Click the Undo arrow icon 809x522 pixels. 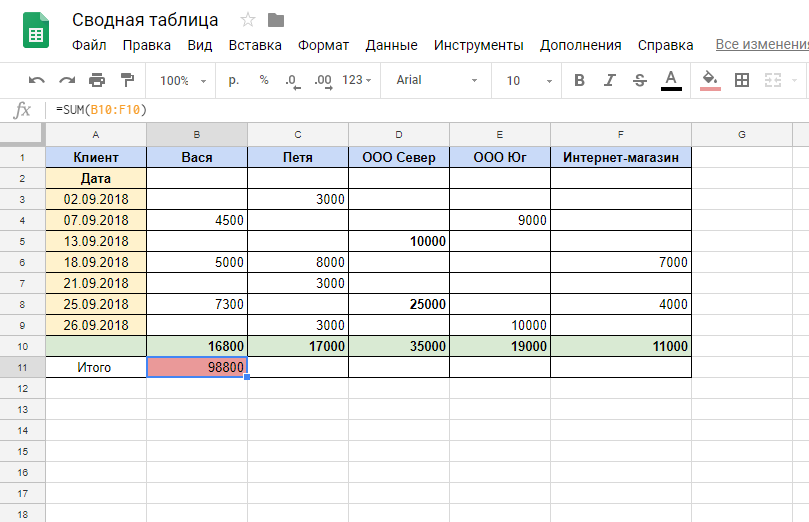37,80
